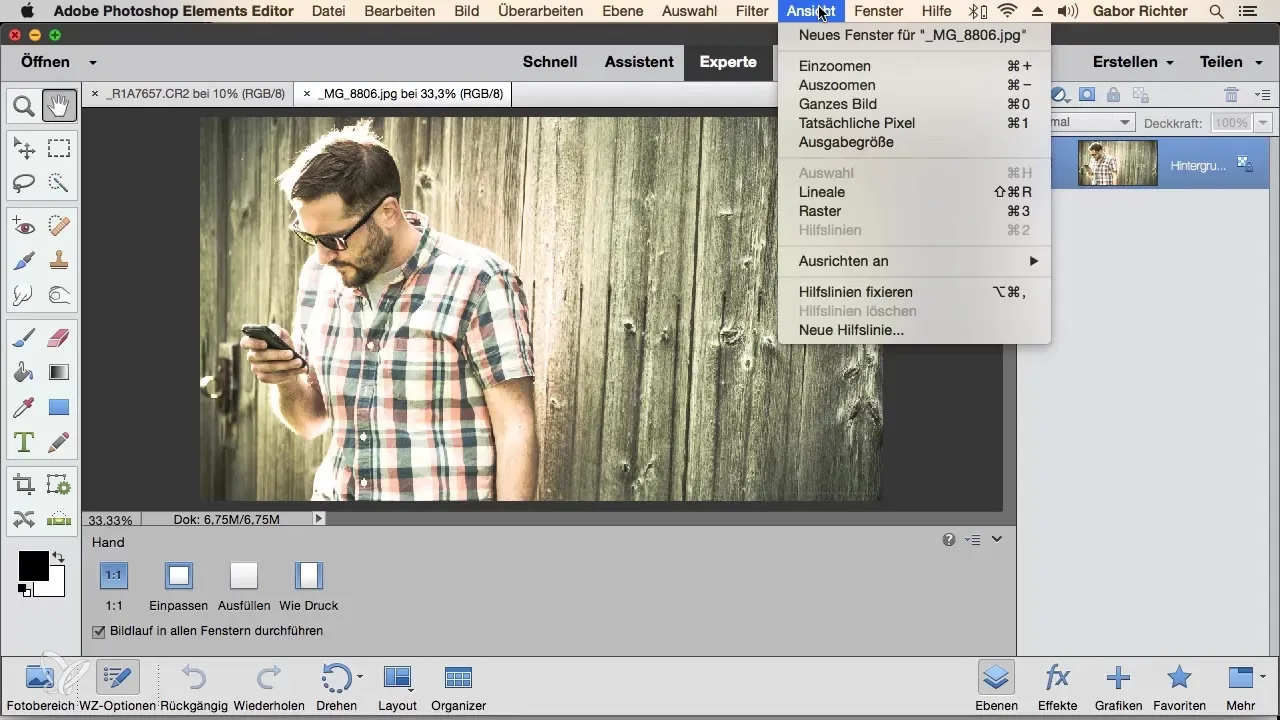Open the Effekte panel
Viewport: 1280px width, 720px height.
(1057, 679)
